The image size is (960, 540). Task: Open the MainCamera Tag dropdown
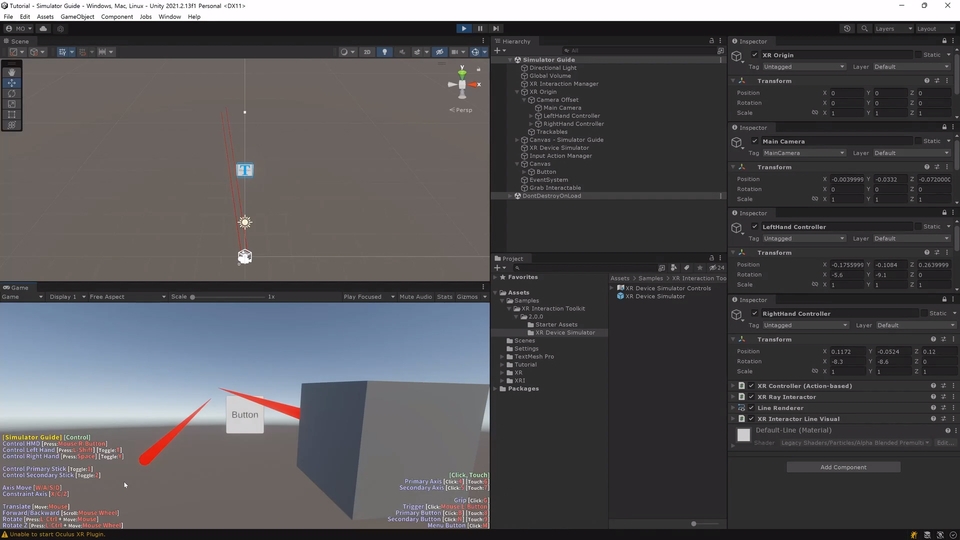pos(804,153)
